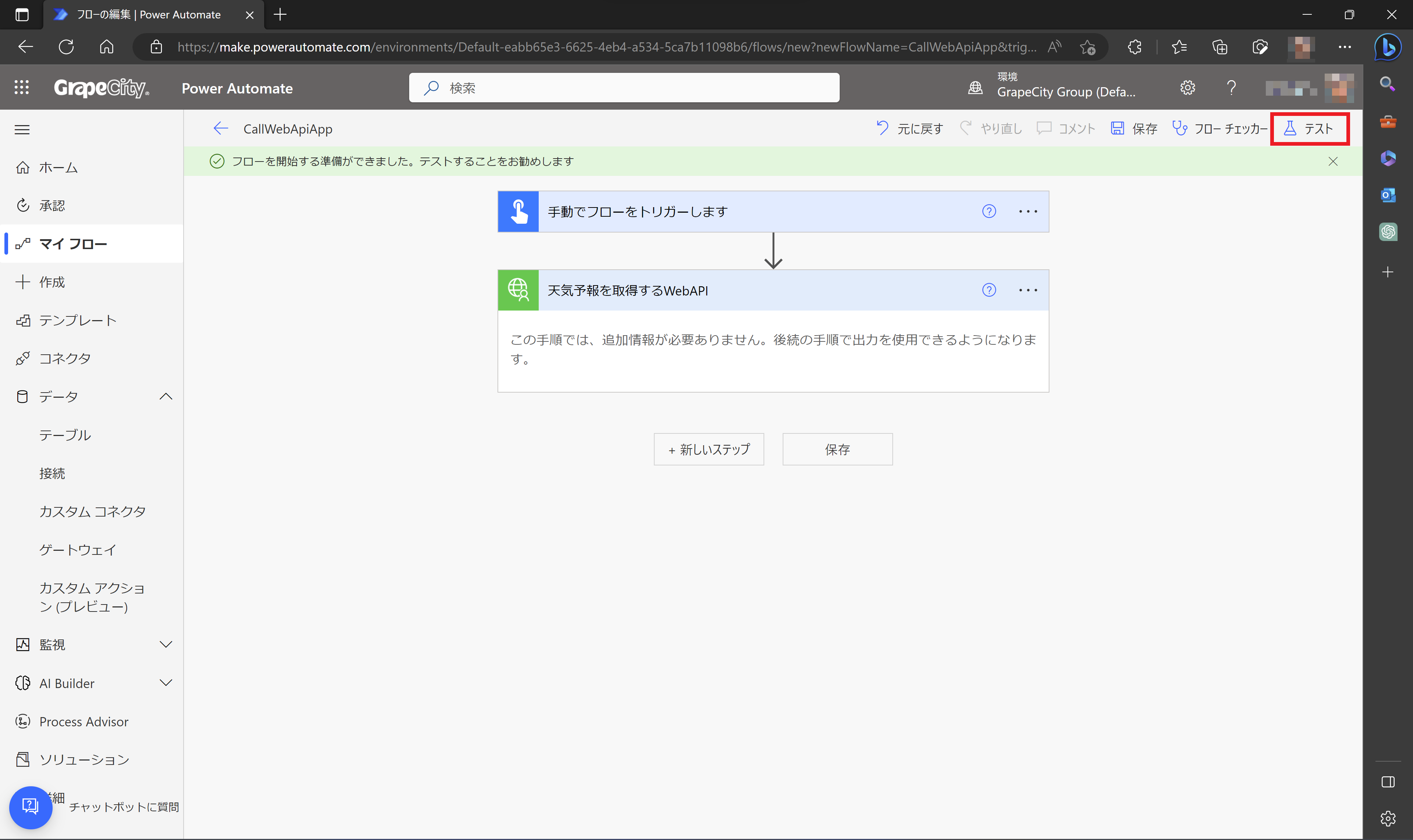Open the Power Automate settings gear
1413x840 pixels.
1187,88
